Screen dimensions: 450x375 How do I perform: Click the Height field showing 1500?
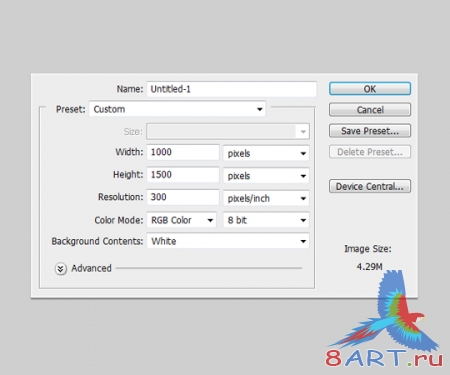coord(183,175)
